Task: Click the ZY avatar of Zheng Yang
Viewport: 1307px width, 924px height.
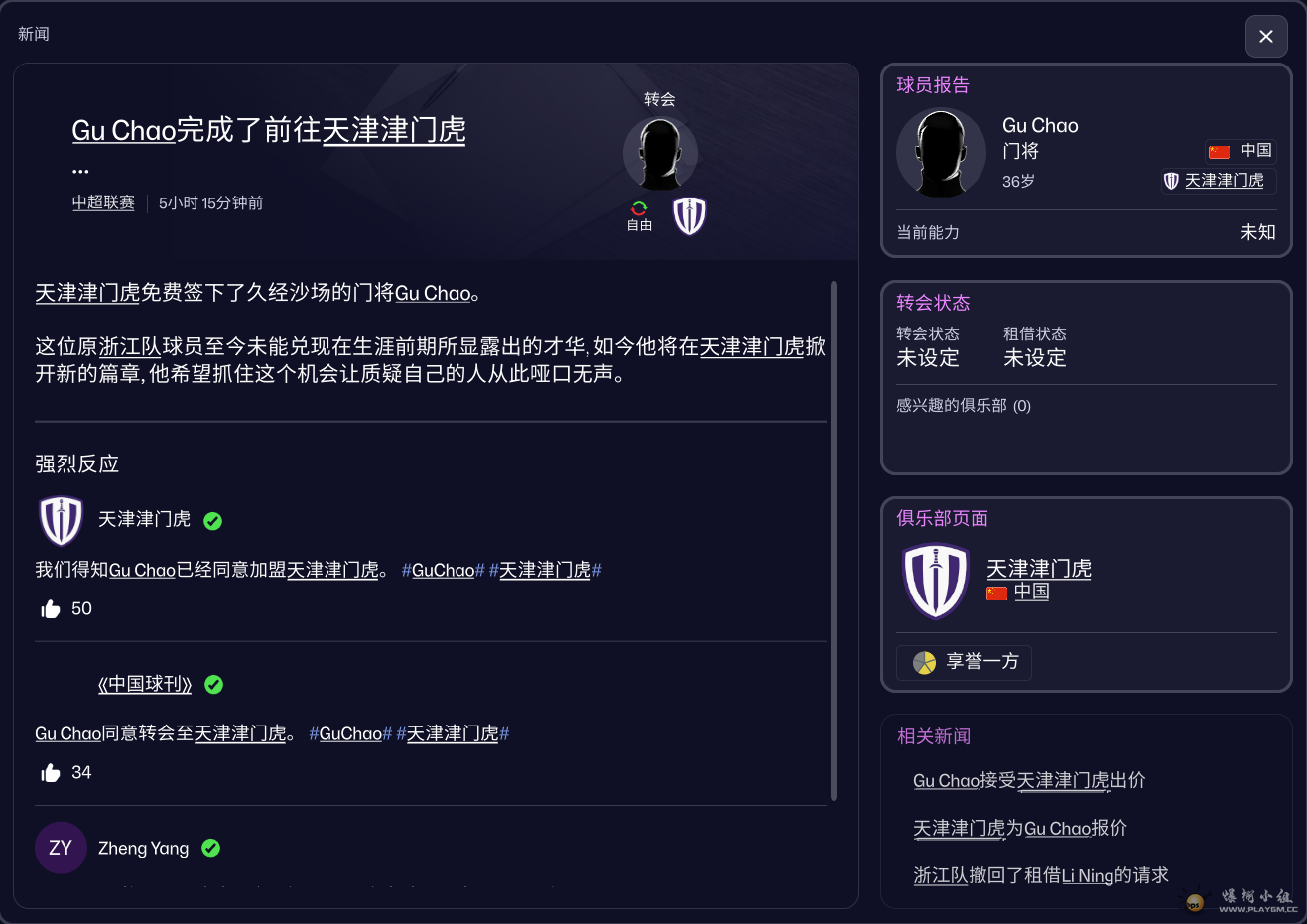Action: 61,848
